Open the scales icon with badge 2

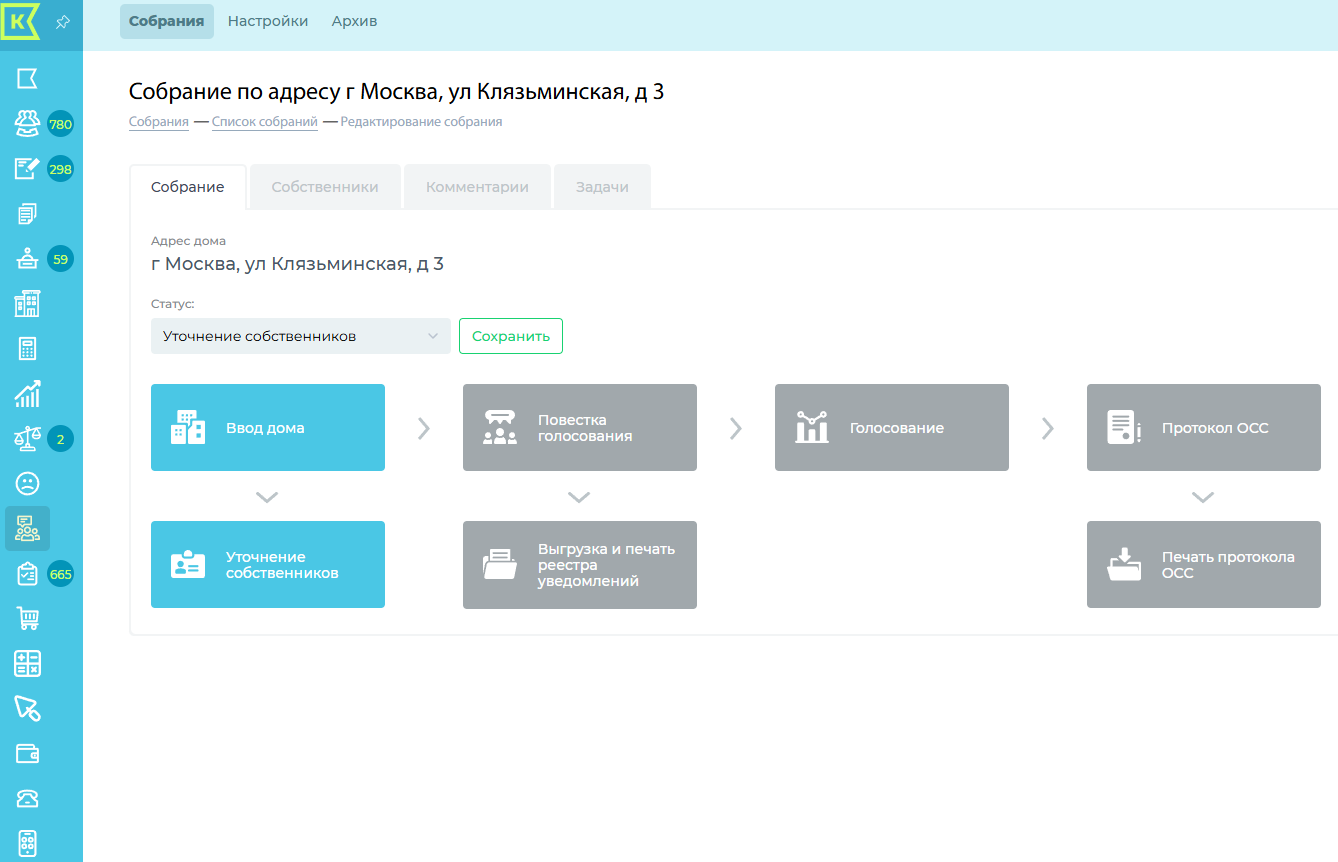[x=27, y=439]
